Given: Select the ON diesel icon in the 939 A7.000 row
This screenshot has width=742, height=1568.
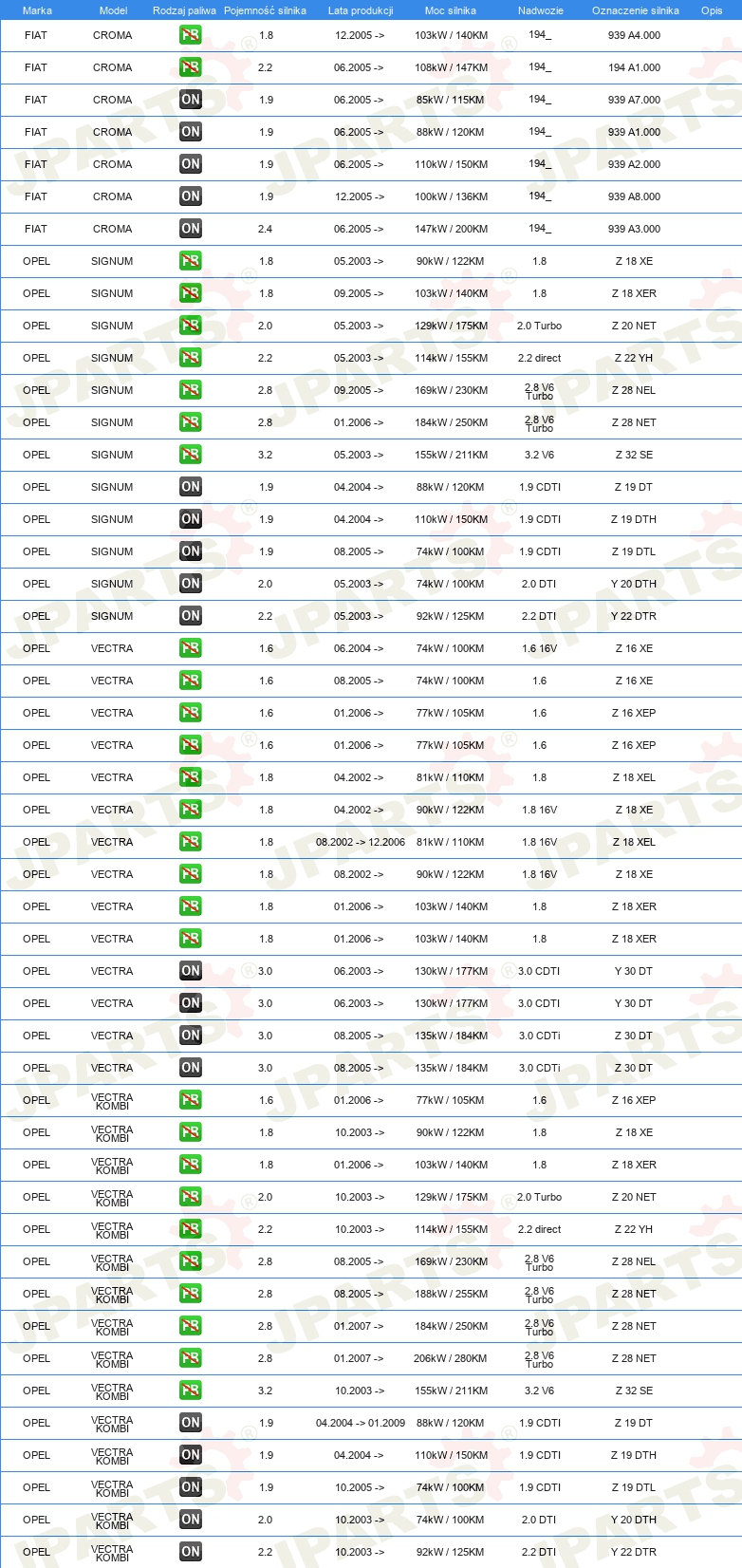Looking at the screenshot, I should click(x=191, y=100).
